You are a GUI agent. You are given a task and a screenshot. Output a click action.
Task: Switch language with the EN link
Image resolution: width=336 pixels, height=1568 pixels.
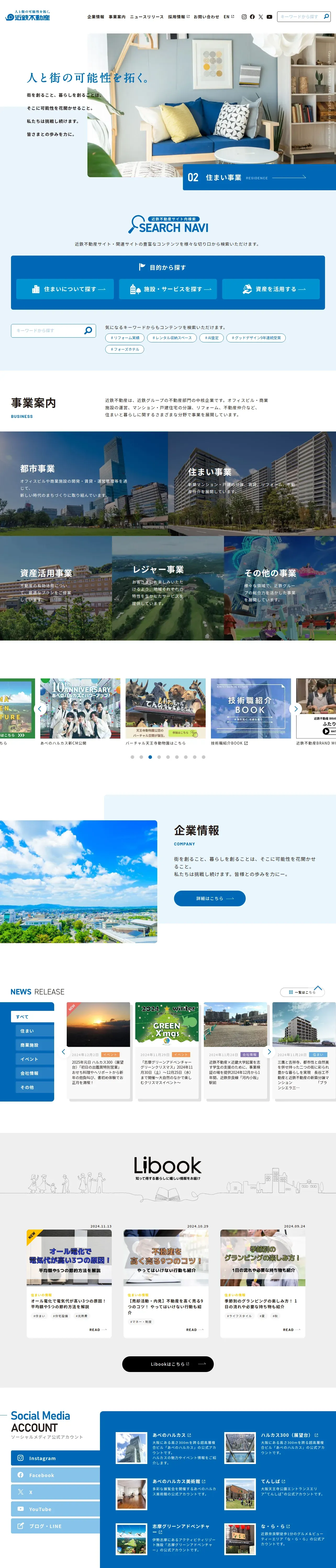[229, 17]
